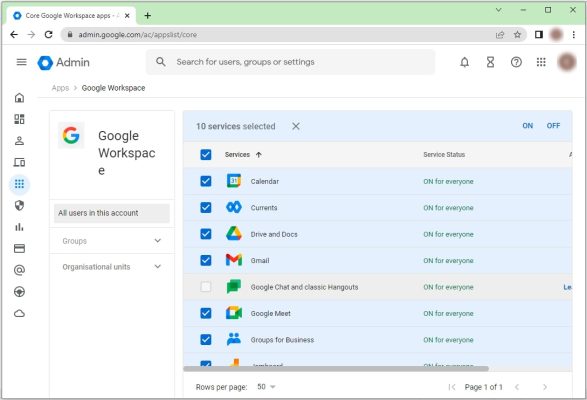Open the main hamburger menu
This screenshot has height=400, width=587.
(x=21, y=62)
